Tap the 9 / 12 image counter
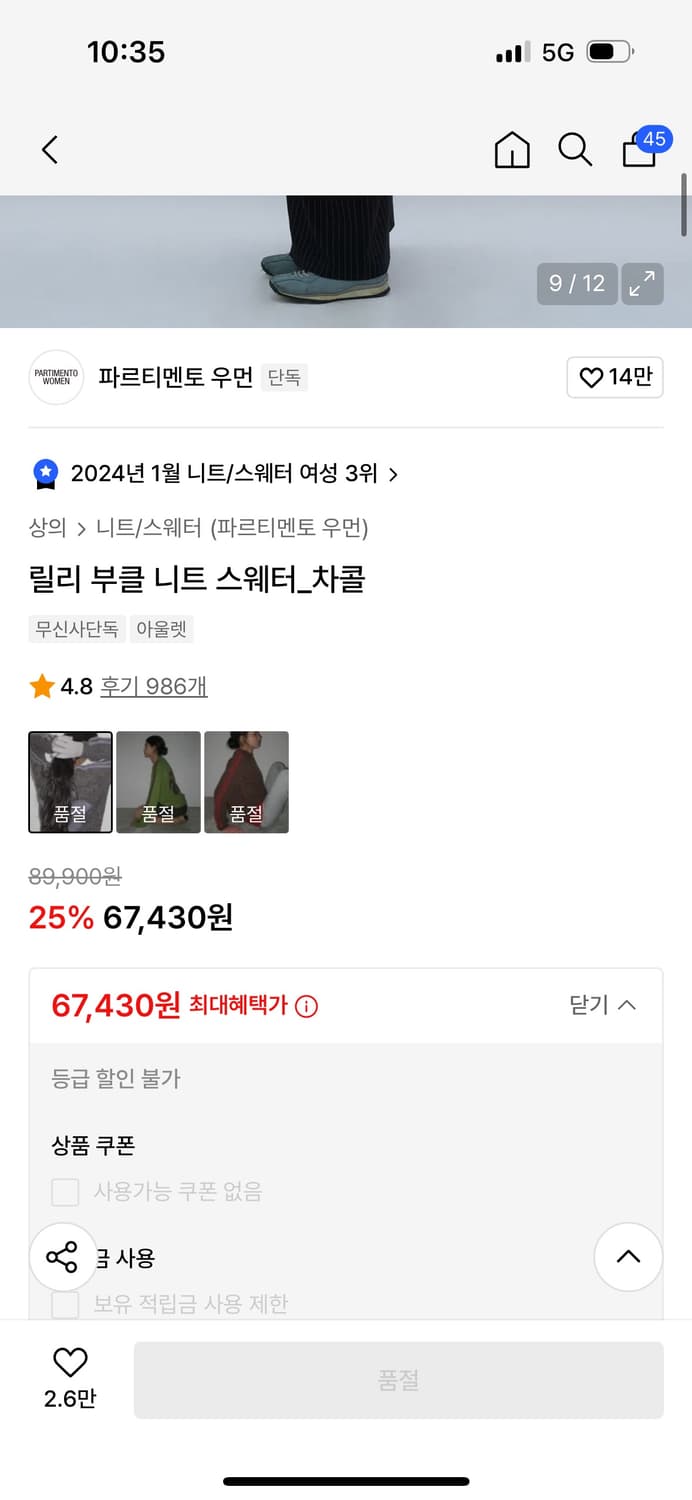The width and height of the screenshot is (692, 1500). click(577, 284)
